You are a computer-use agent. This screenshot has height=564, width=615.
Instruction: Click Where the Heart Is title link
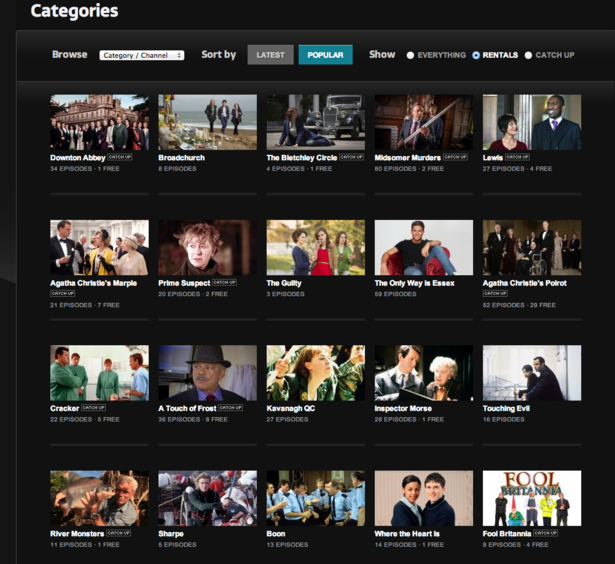(407, 534)
